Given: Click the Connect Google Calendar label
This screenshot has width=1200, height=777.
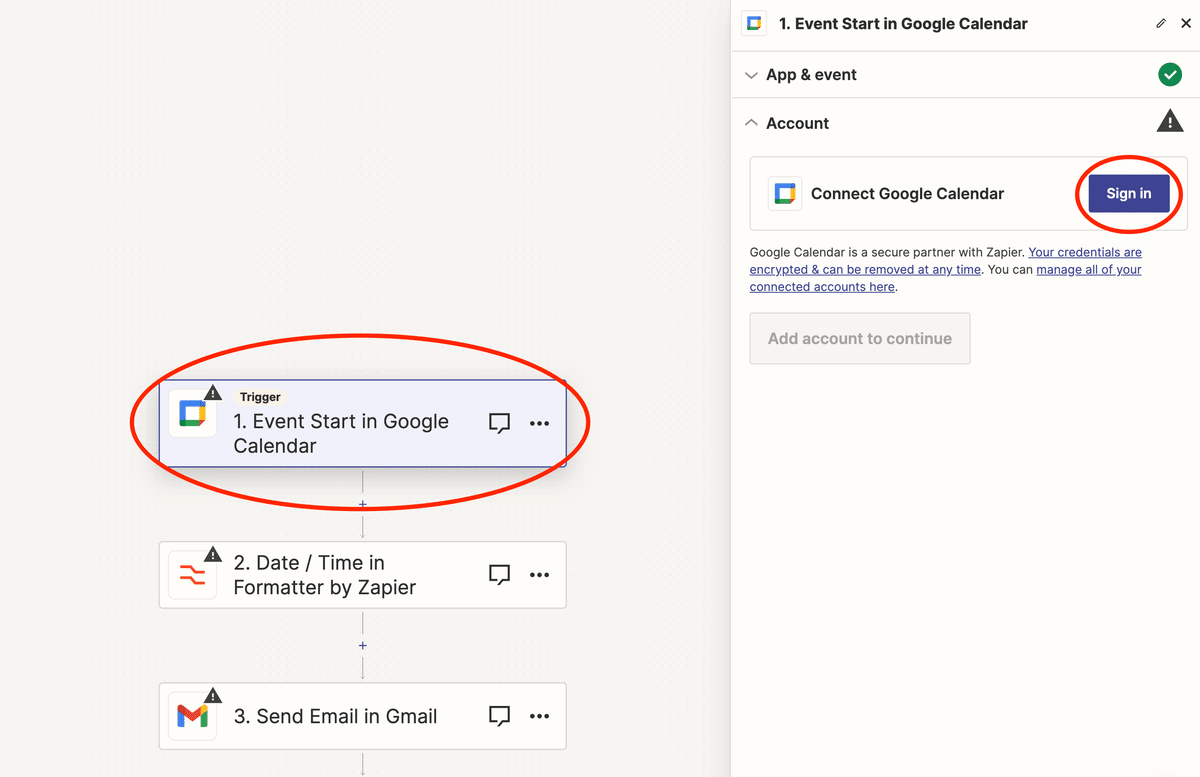Looking at the screenshot, I should tap(907, 194).
